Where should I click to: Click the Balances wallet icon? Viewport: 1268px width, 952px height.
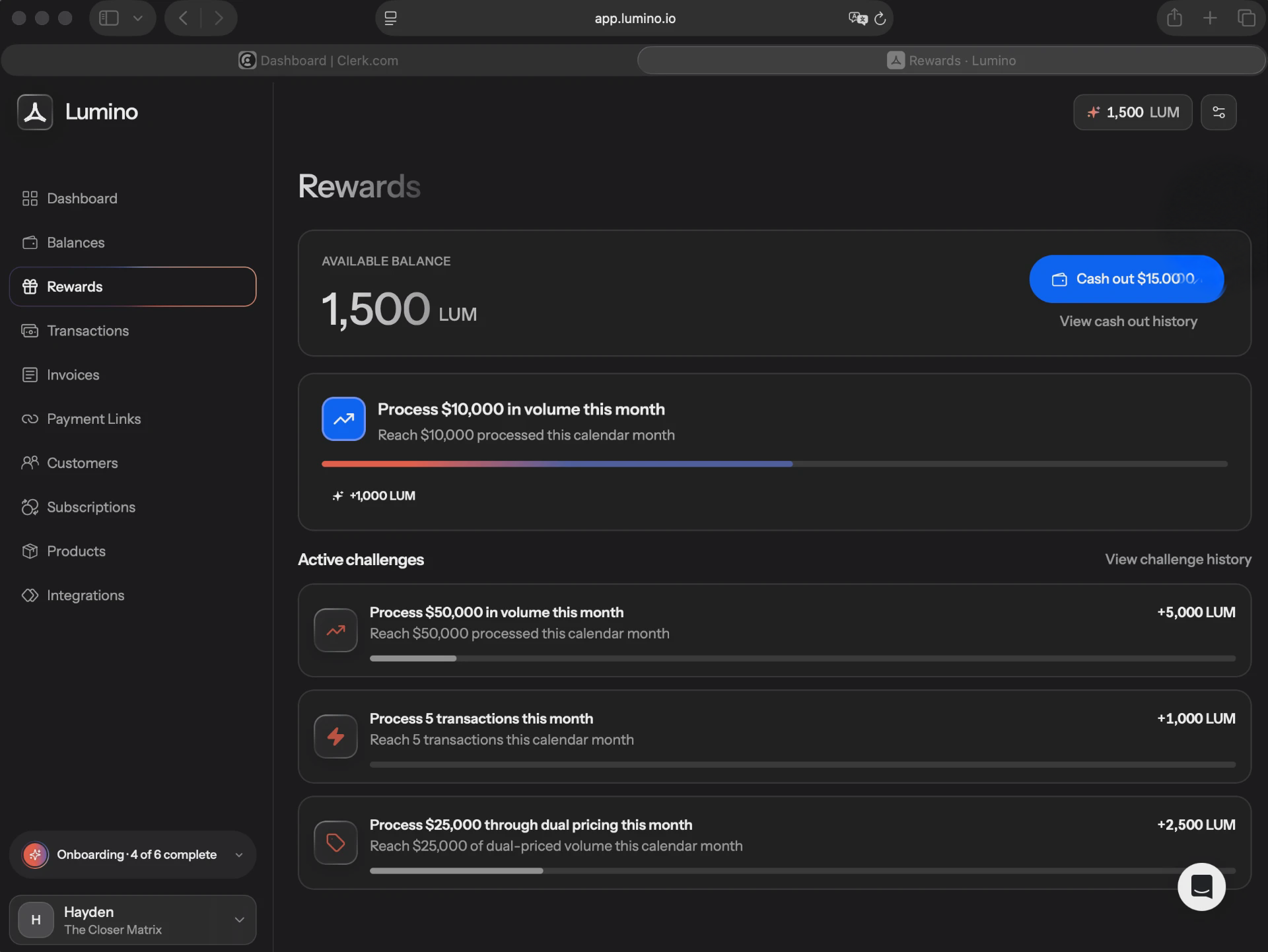30,243
